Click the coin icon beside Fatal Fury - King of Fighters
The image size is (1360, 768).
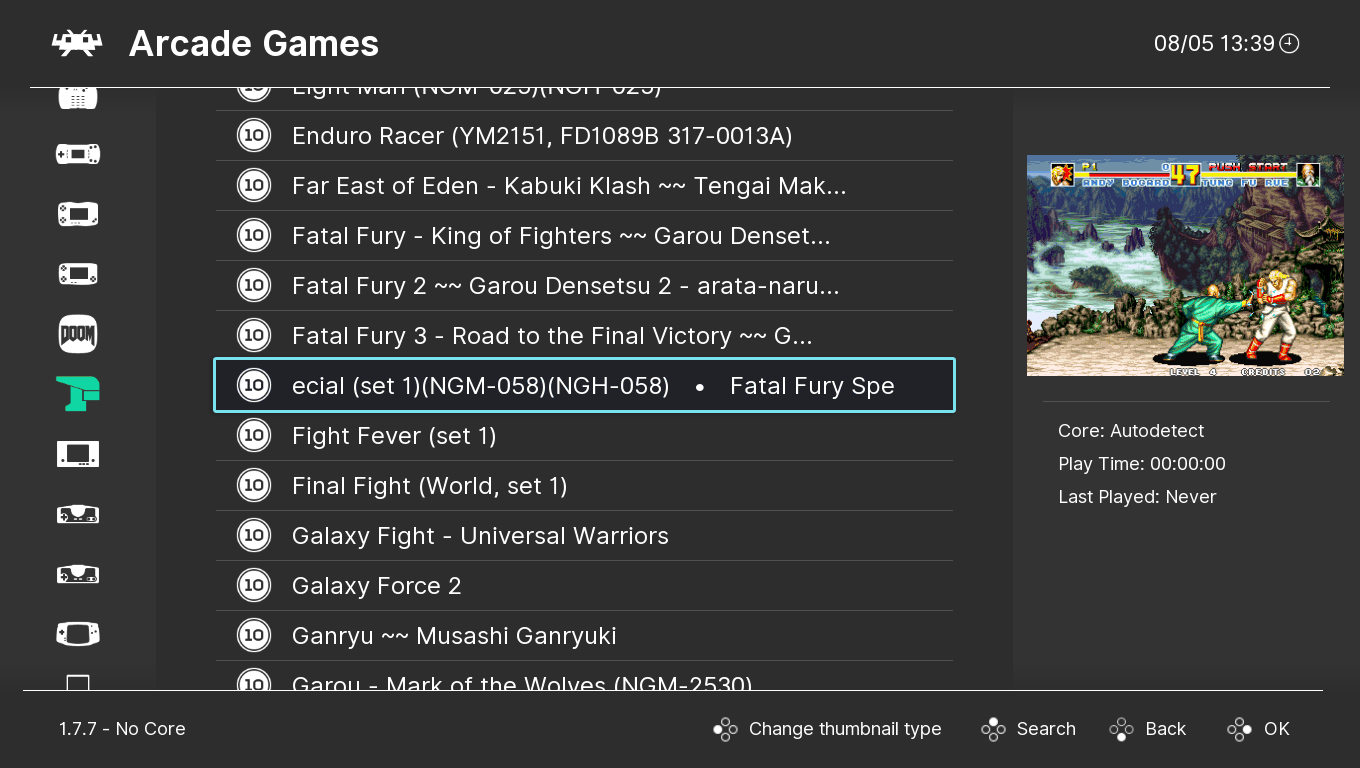(254, 236)
